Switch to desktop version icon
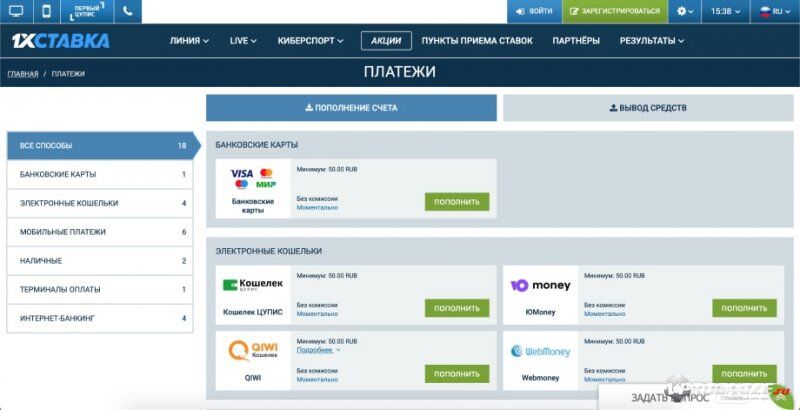The image size is (800, 410). (x=16, y=11)
